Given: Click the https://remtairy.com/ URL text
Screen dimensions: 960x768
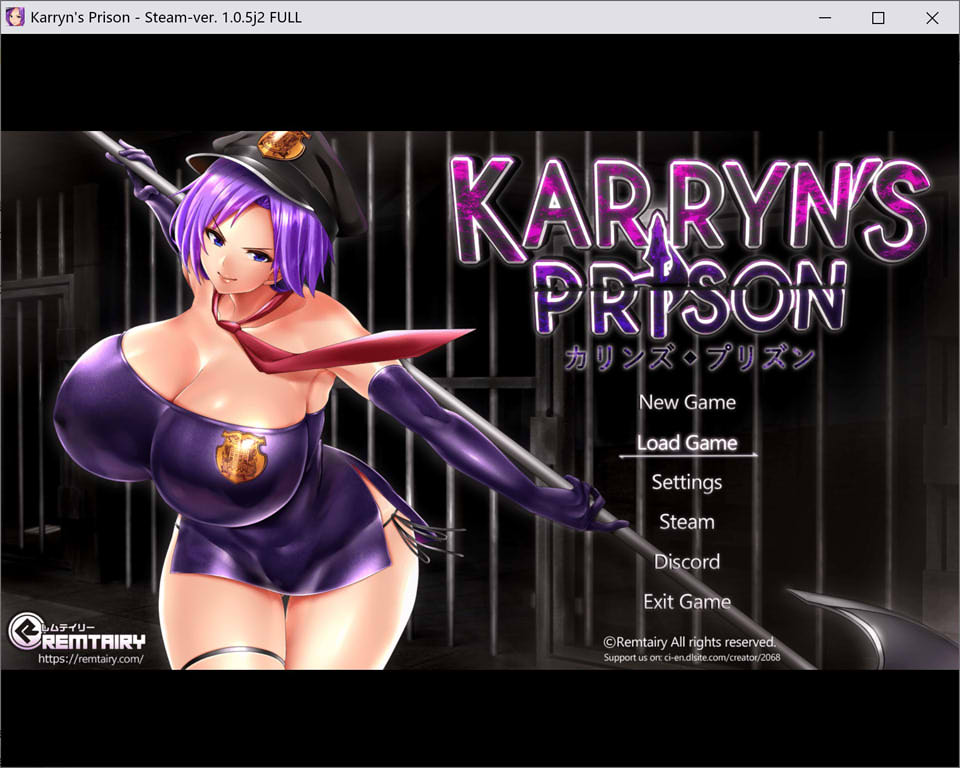Looking at the screenshot, I should pyautogui.click(x=91, y=659).
